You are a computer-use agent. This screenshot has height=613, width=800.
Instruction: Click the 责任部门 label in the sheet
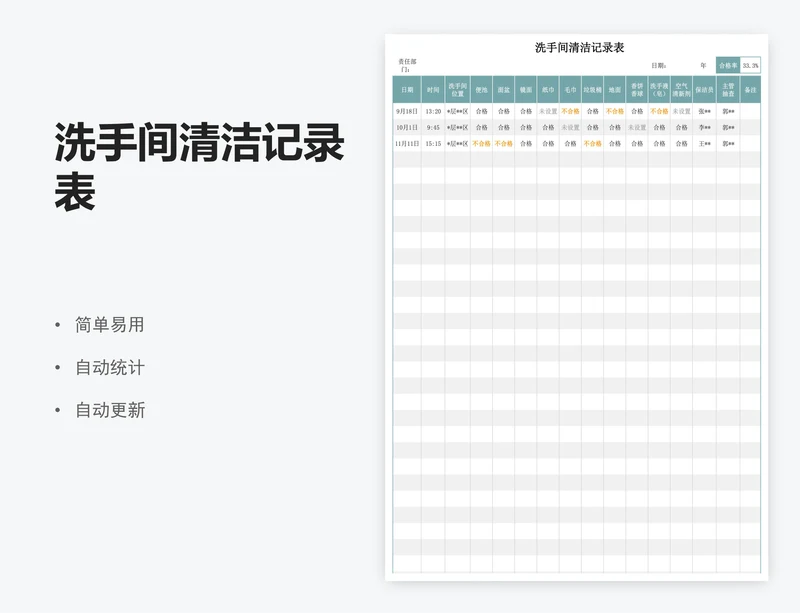407,65
